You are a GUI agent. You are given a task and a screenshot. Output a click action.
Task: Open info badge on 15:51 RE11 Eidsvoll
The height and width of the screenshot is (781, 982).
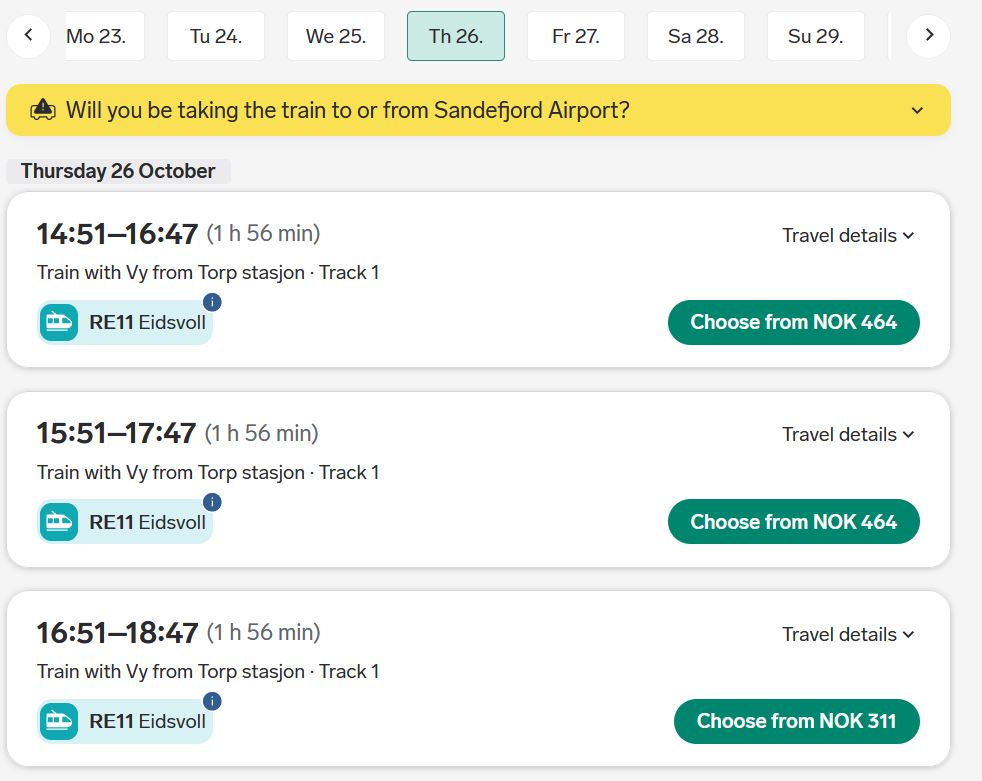pos(212,502)
